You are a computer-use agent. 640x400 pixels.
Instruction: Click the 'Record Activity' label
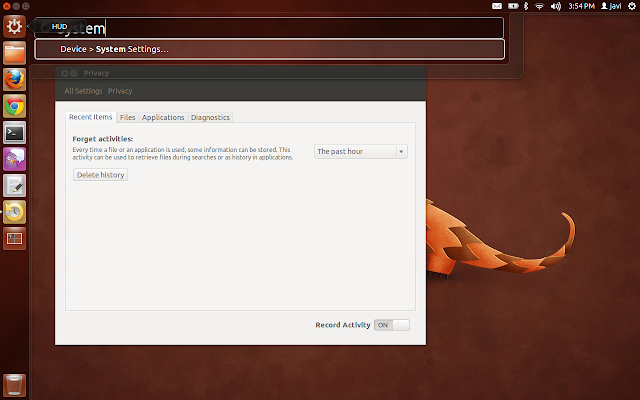pyautogui.click(x=343, y=325)
